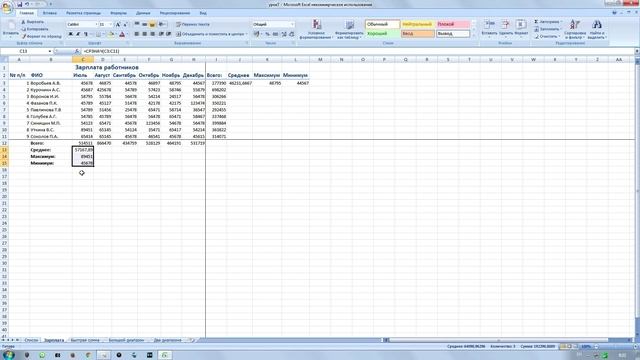Open the Формат cells menu
Viewport: 640px width, 360px height.
521,28
